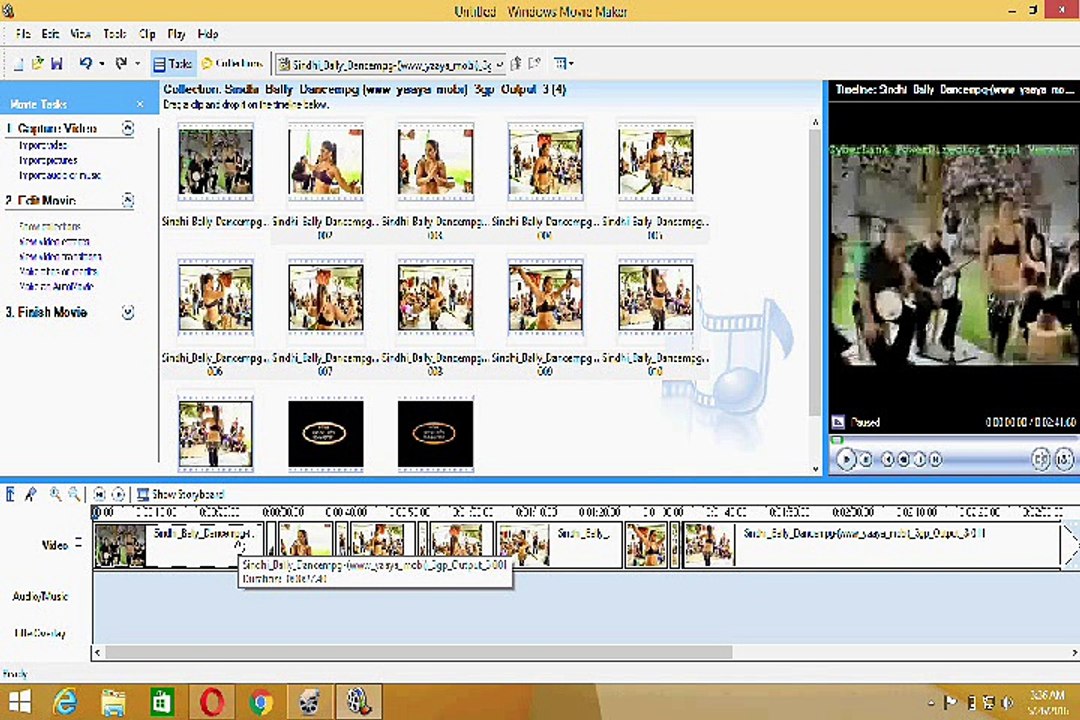
Task: Open the Edit menu
Action: pyautogui.click(x=50, y=34)
